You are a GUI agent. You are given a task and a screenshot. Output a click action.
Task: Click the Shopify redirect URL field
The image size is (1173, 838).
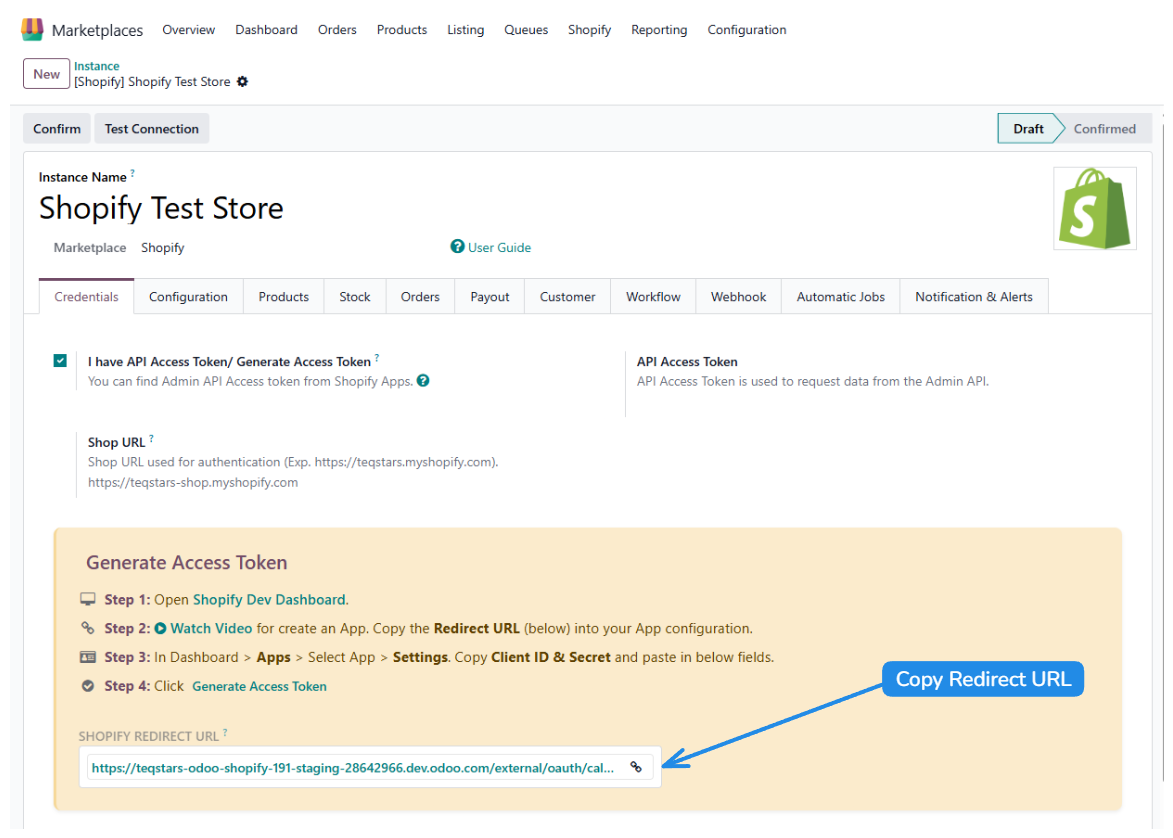coord(370,768)
